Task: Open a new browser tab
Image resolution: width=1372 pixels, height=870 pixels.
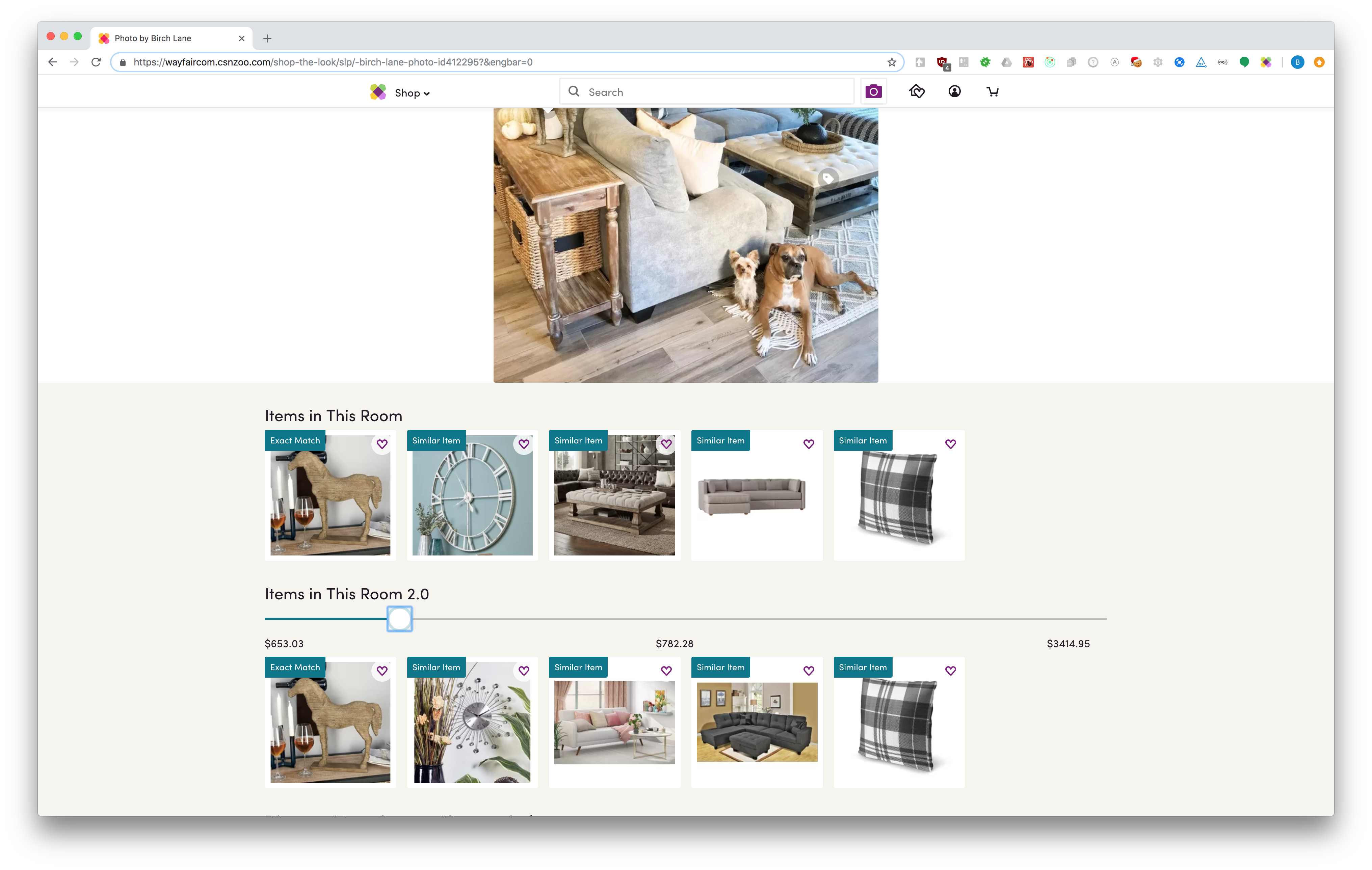Action: pos(267,38)
